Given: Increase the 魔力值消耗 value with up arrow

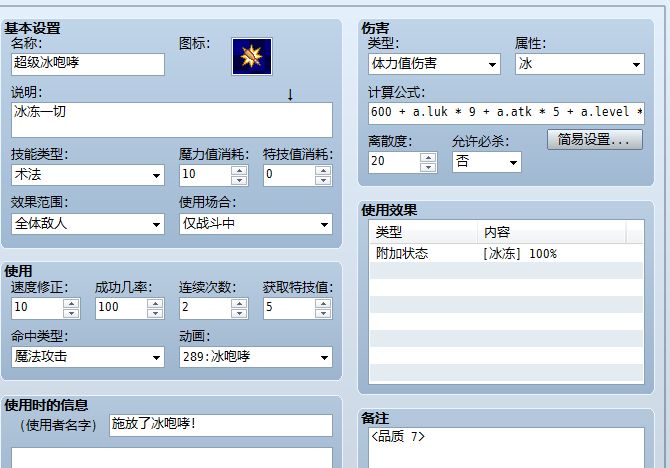Looking at the screenshot, I should (x=239, y=171).
